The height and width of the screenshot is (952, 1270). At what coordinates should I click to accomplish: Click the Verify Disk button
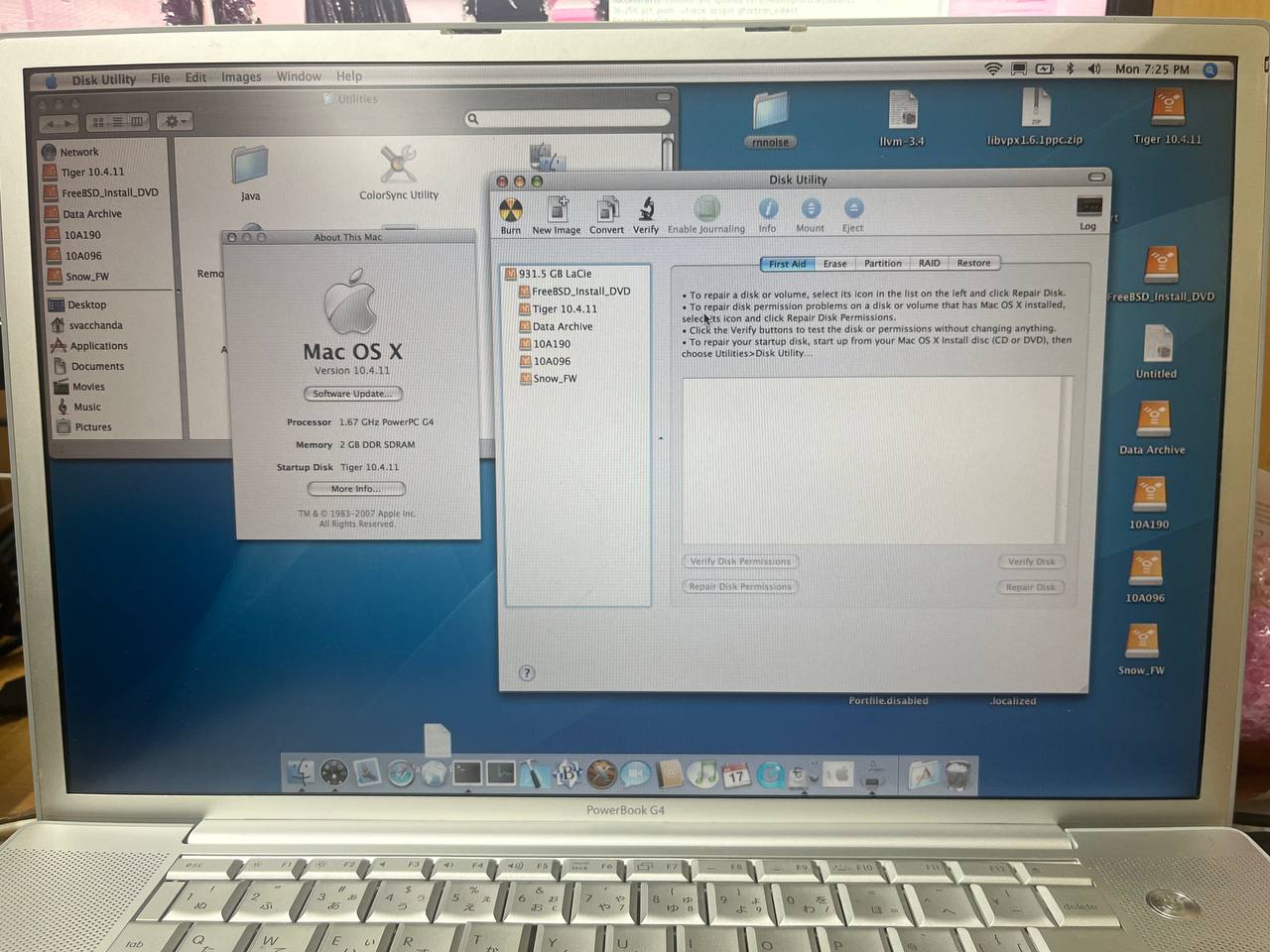coord(1032,562)
